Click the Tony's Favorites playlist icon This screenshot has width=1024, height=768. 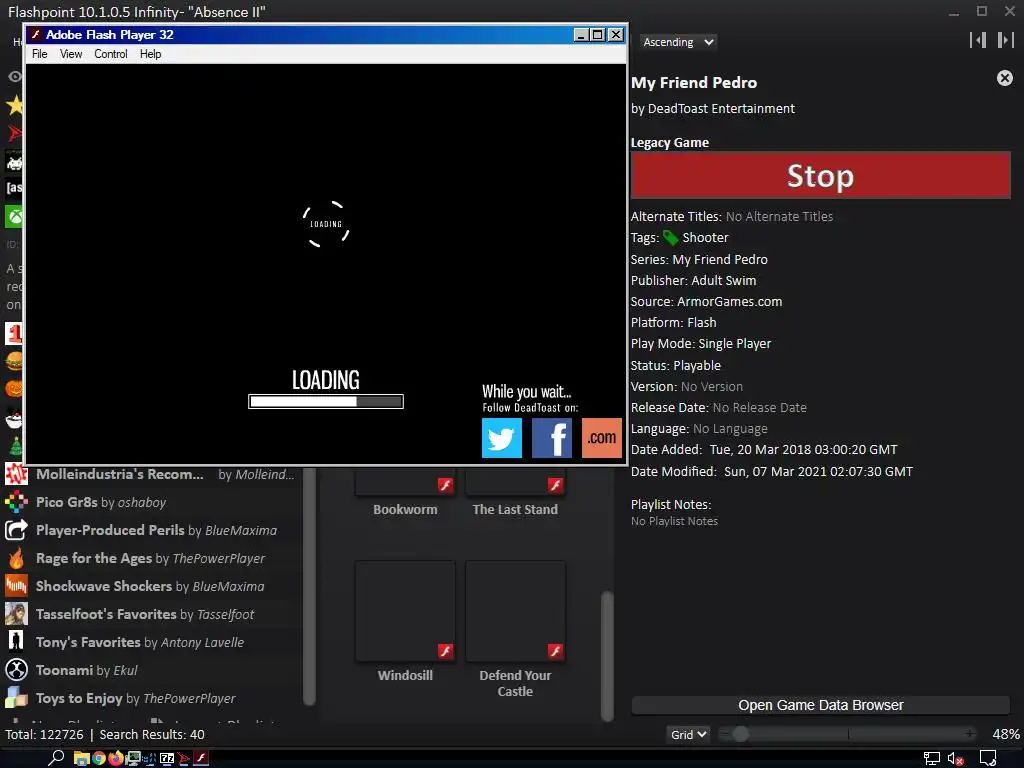coord(16,643)
